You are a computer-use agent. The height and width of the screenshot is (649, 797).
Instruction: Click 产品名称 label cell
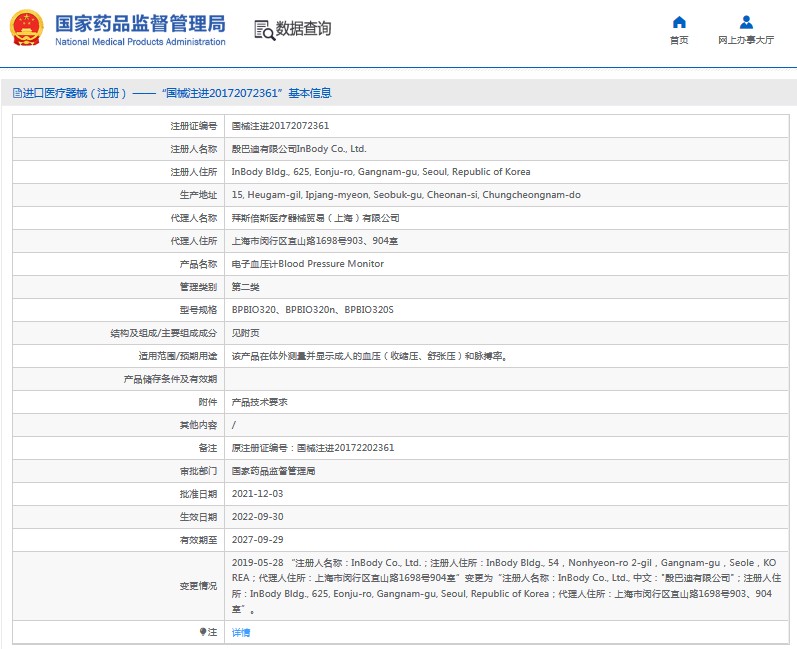[x=198, y=264]
